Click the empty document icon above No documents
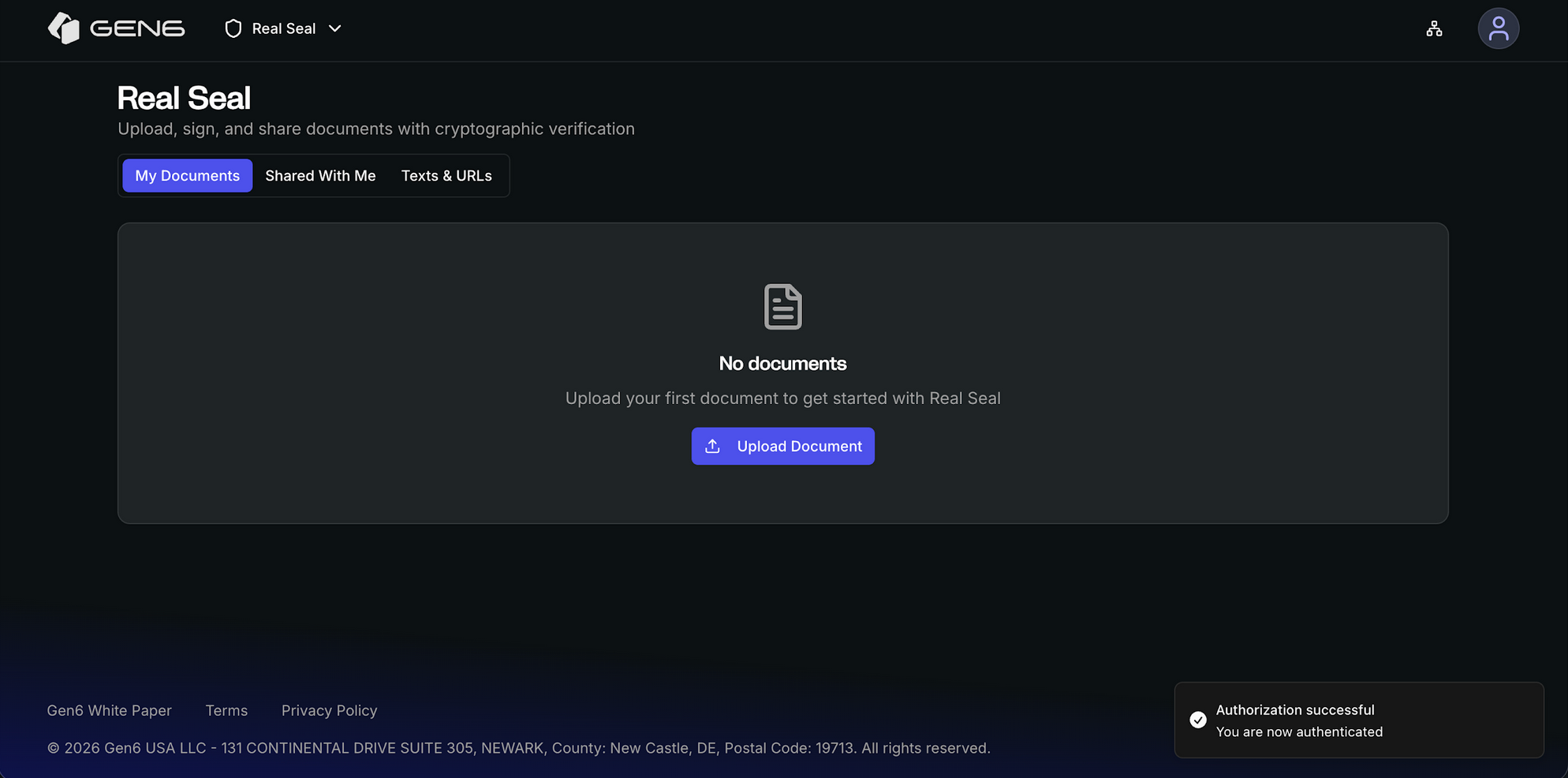This screenshot has height=778, width=1568. (782, 307)
